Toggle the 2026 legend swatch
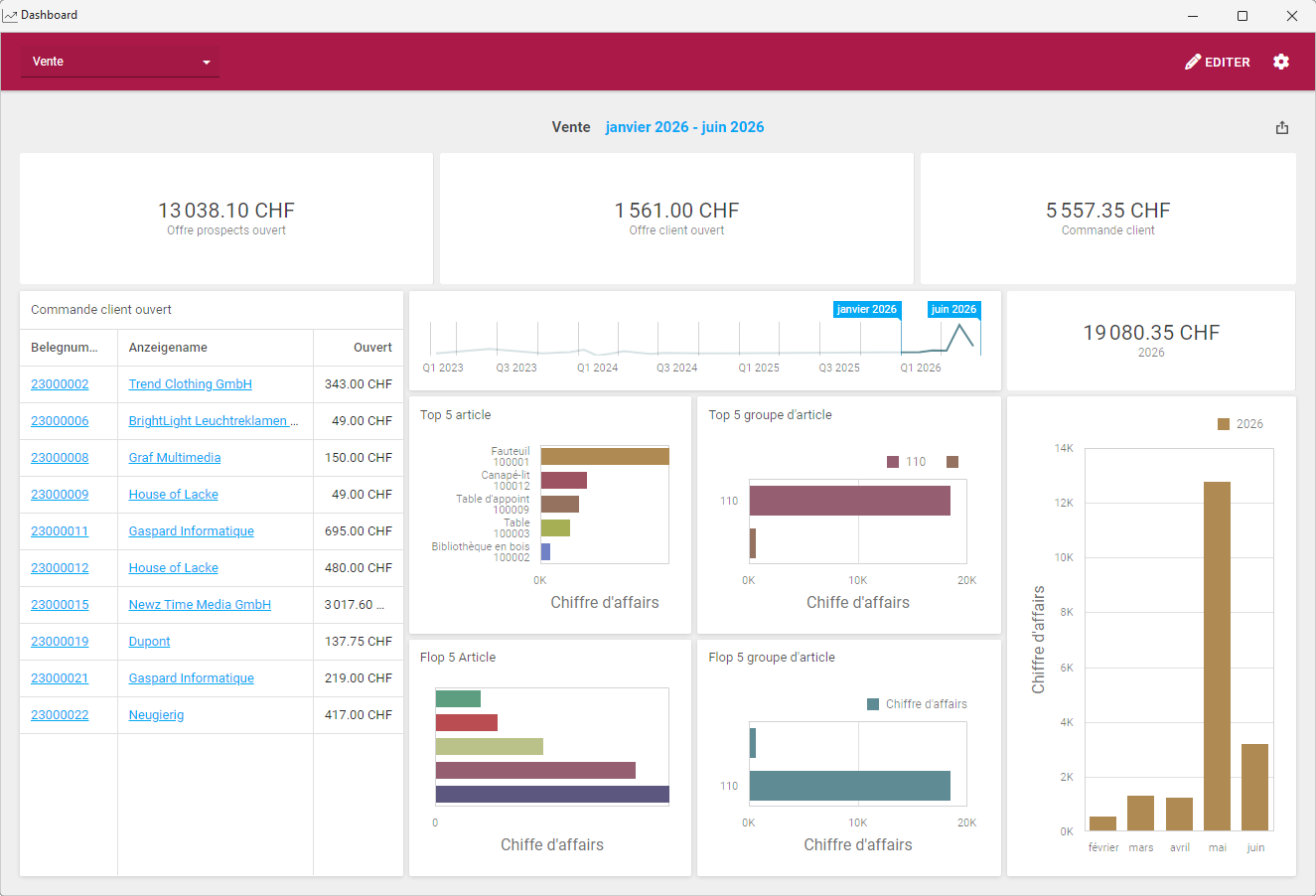Image resolution: width=1316 pixels, height=896 pixels. point(1224,424)
